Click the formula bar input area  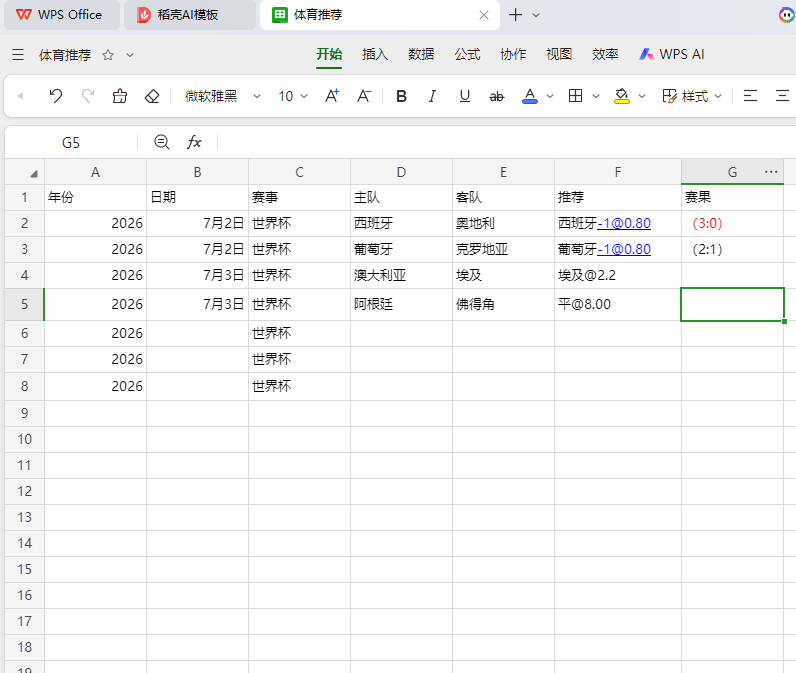tap(508, 143)
